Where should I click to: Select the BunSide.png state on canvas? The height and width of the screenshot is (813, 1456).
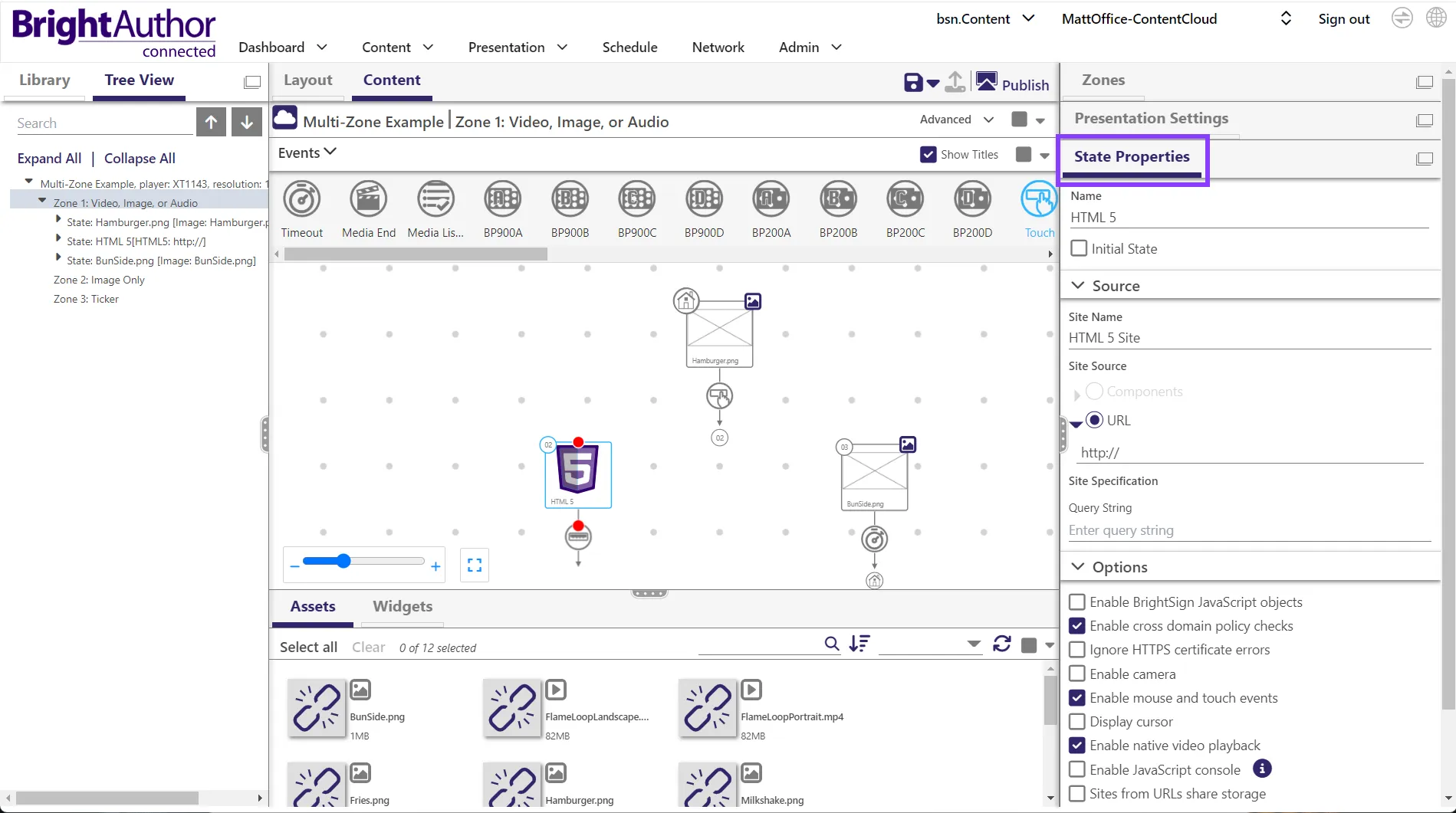tap(875, 477)
